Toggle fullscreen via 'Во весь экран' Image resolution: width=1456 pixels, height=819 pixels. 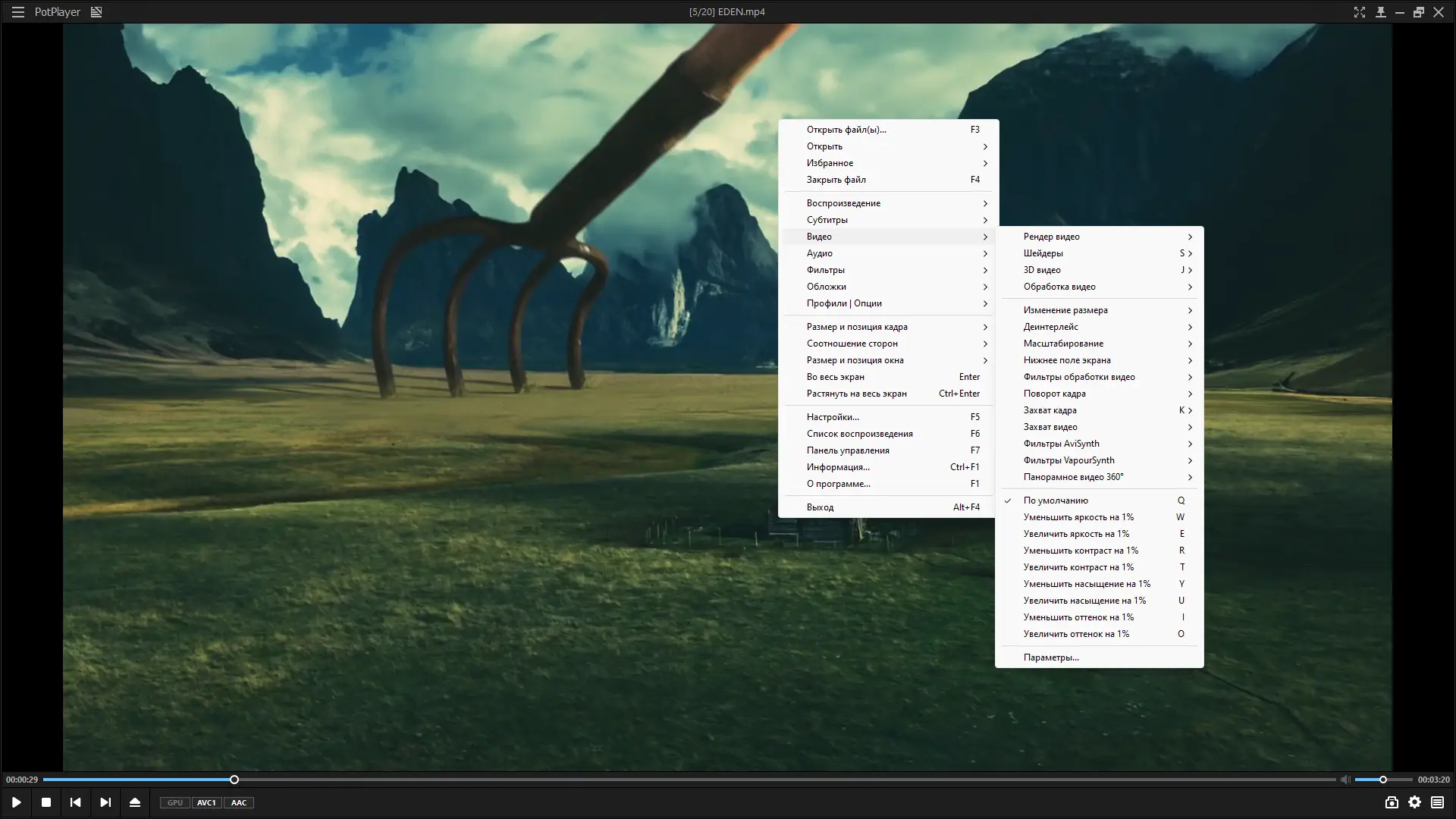tap(836, 377)
